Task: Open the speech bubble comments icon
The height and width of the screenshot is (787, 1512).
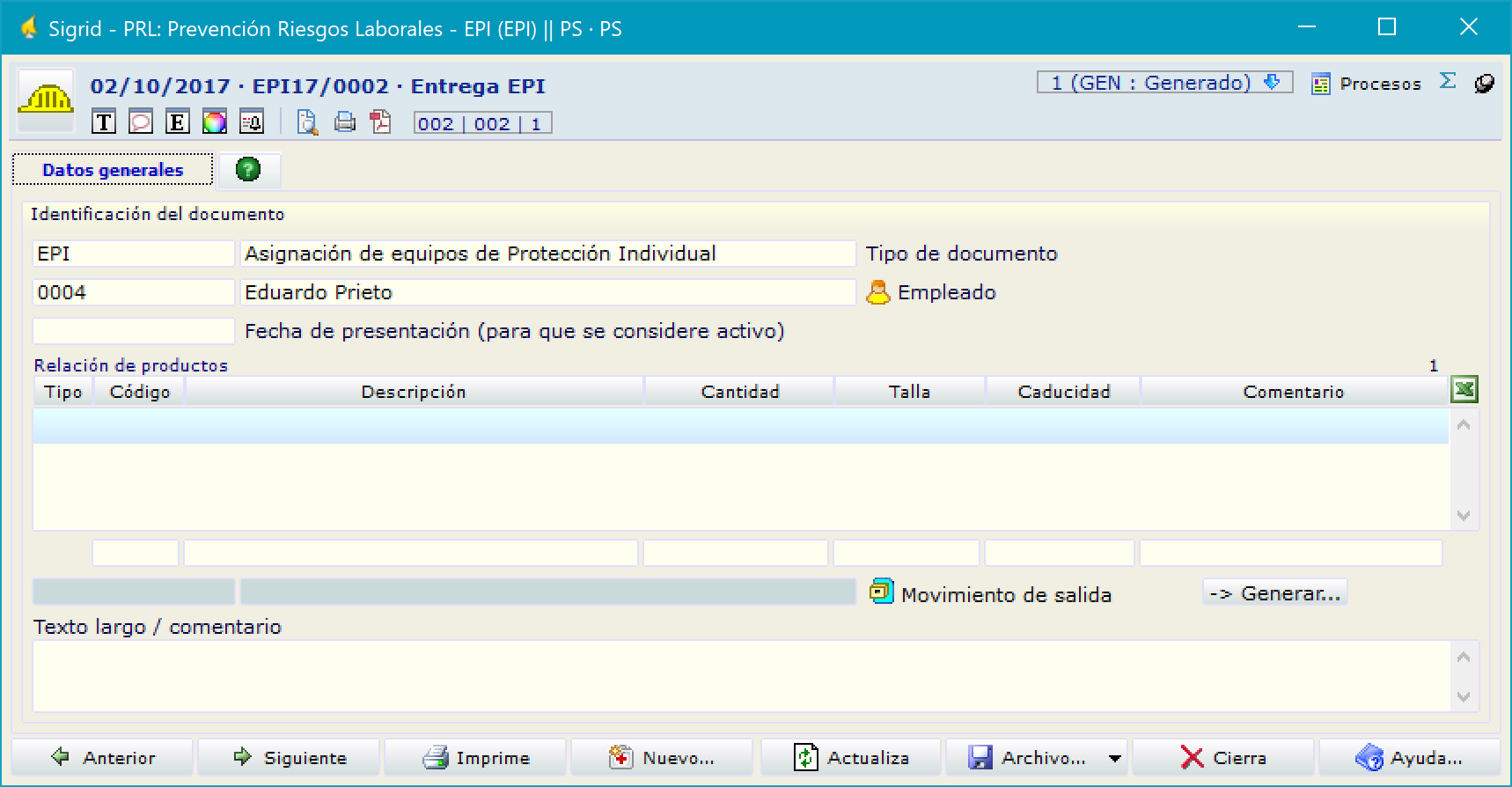Action: (x=141, y=122)
